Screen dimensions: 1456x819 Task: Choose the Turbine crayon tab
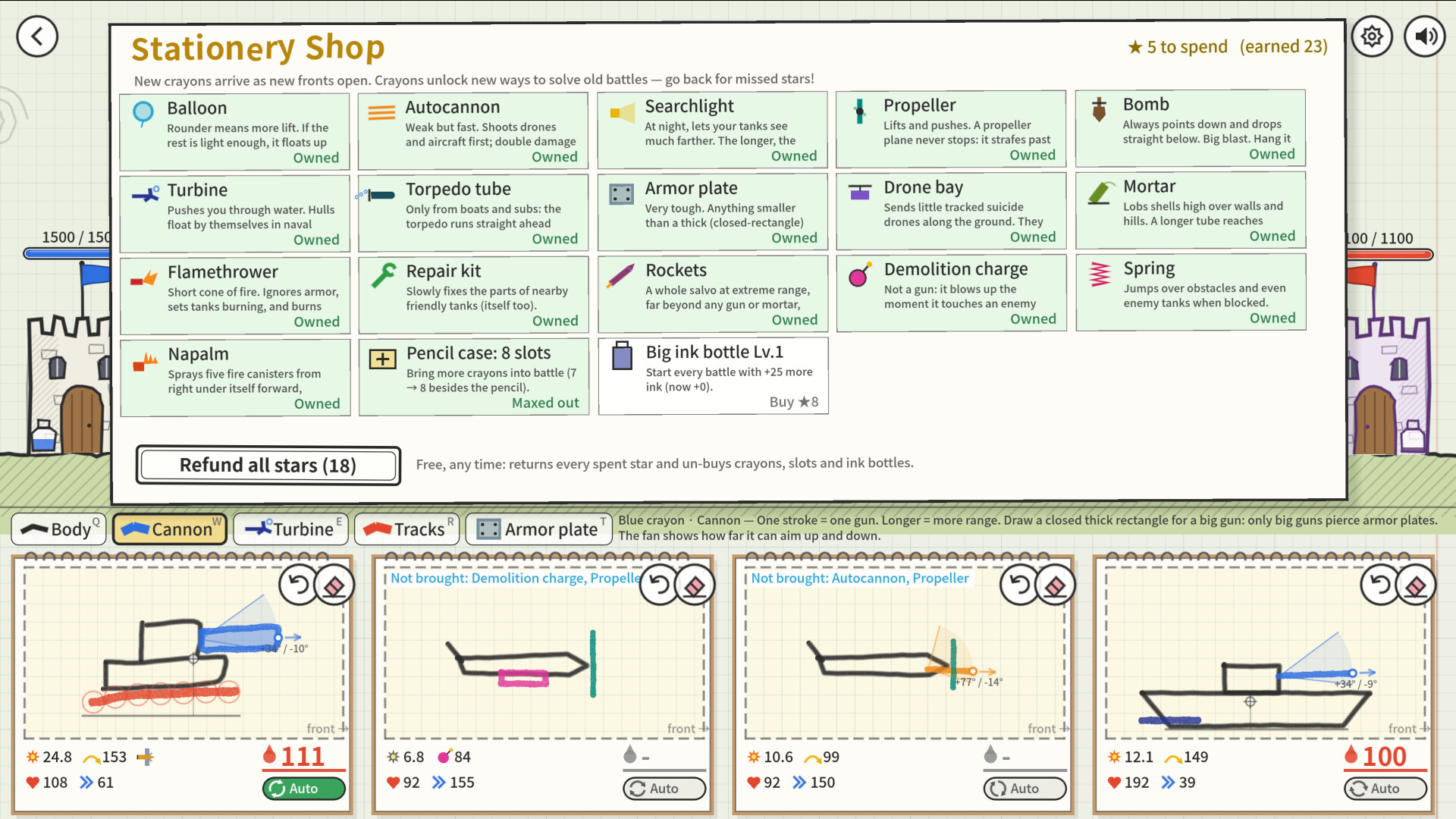click(x=291, y=529)
